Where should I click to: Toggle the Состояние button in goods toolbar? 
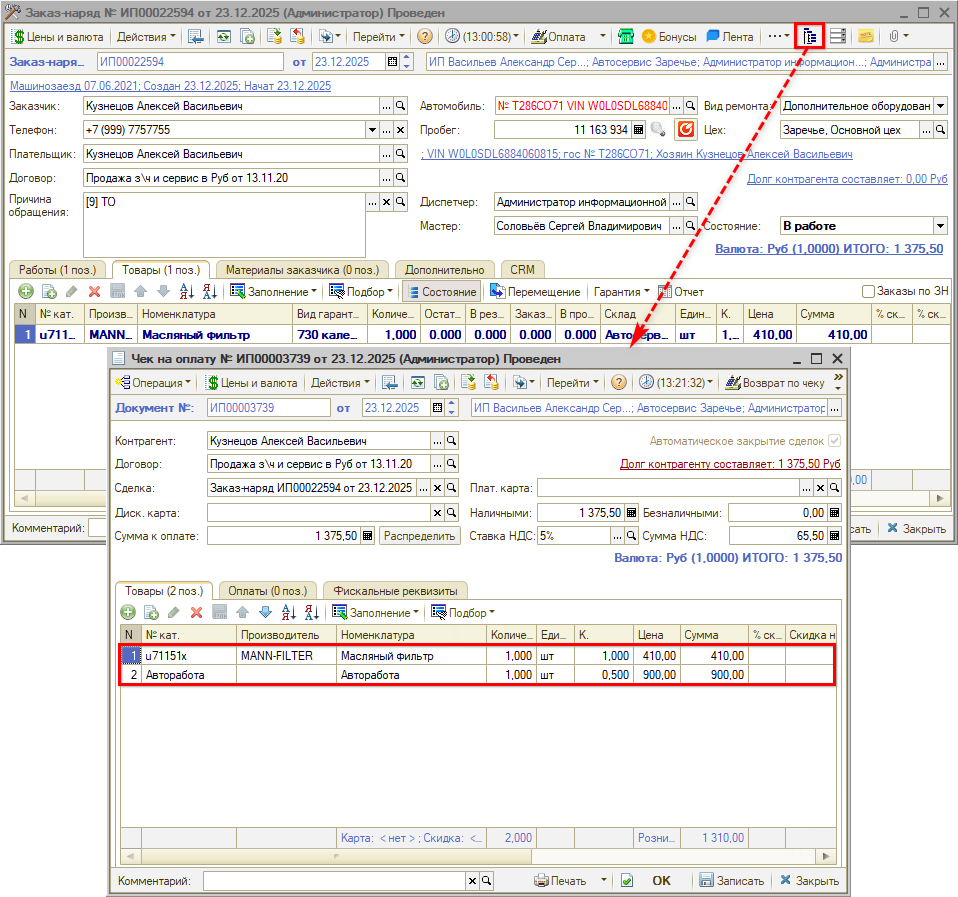pyautogui.click(x=440, y=291)
